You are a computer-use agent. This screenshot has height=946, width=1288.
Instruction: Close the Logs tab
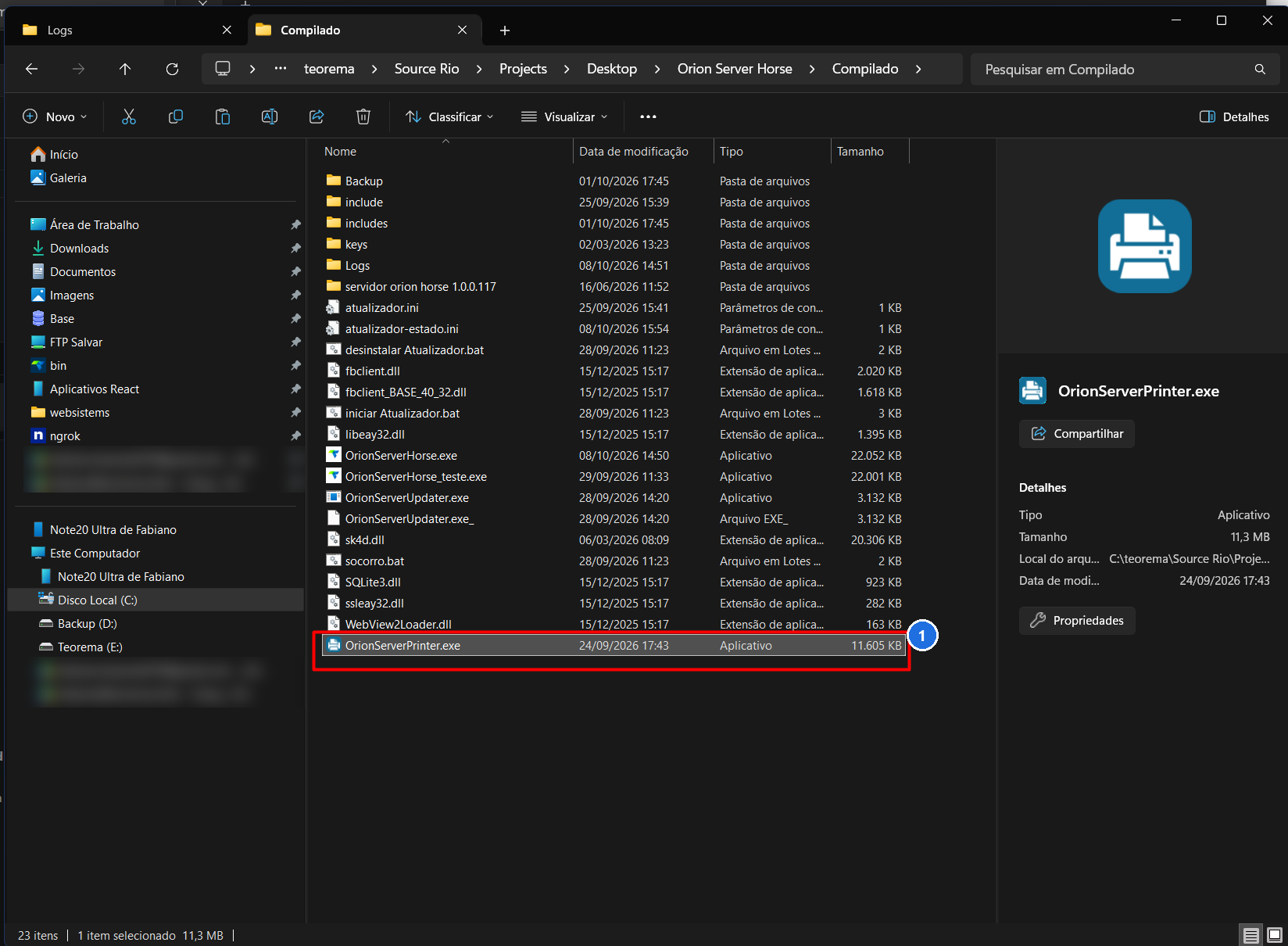coord(227,30)
